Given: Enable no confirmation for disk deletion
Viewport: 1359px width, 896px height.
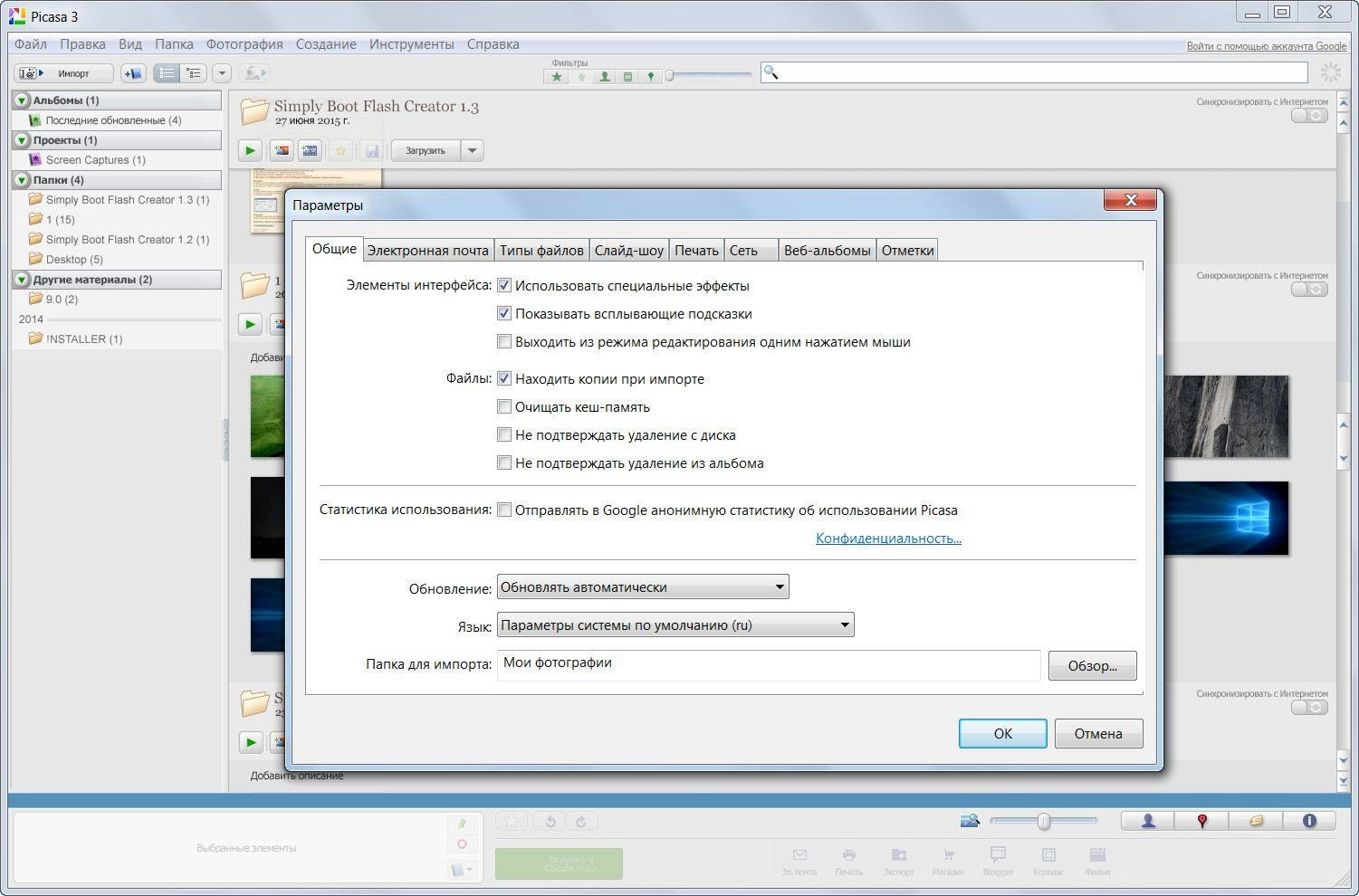Looking at the screenshot, I should (504, 434).
